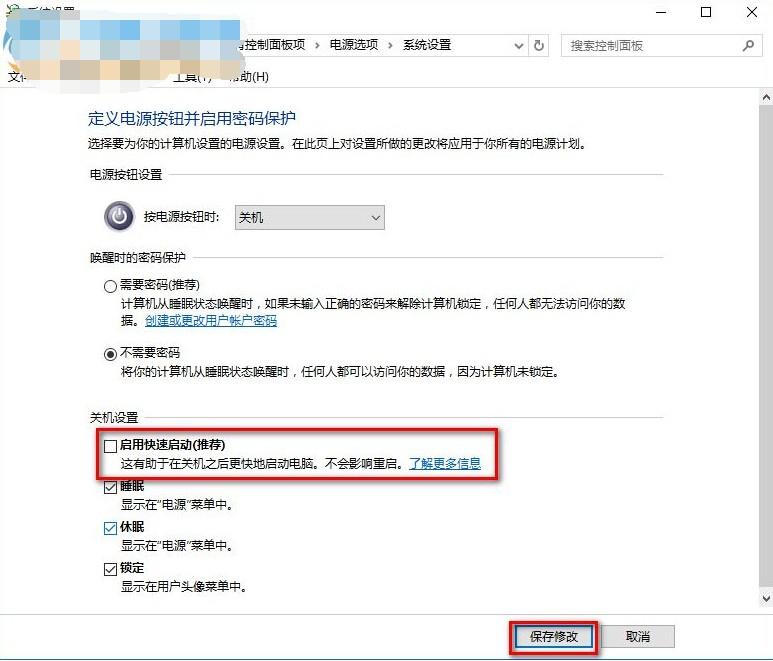This screenshot has width=773, height=661.
Task: Expand the address bar history dropdown
Action: pos(519,45)
